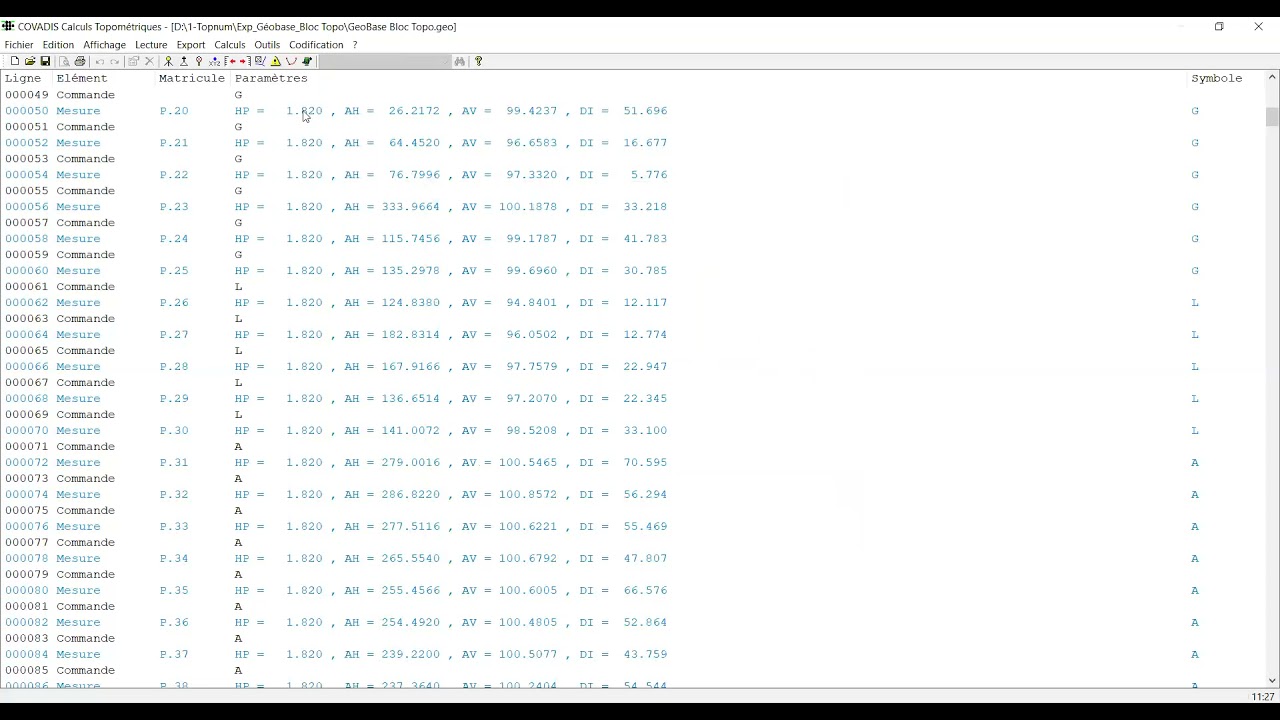The image size is (1280, 720).
Task: Open the Fichier menu
Action: 19,45
